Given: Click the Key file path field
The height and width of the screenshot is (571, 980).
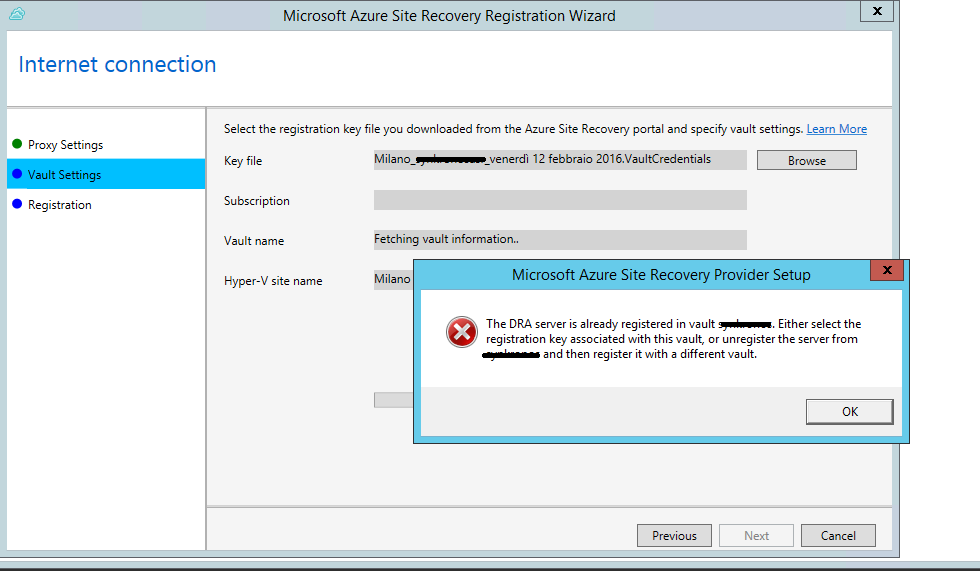Looking at the screenshot, I should [560, 160].
